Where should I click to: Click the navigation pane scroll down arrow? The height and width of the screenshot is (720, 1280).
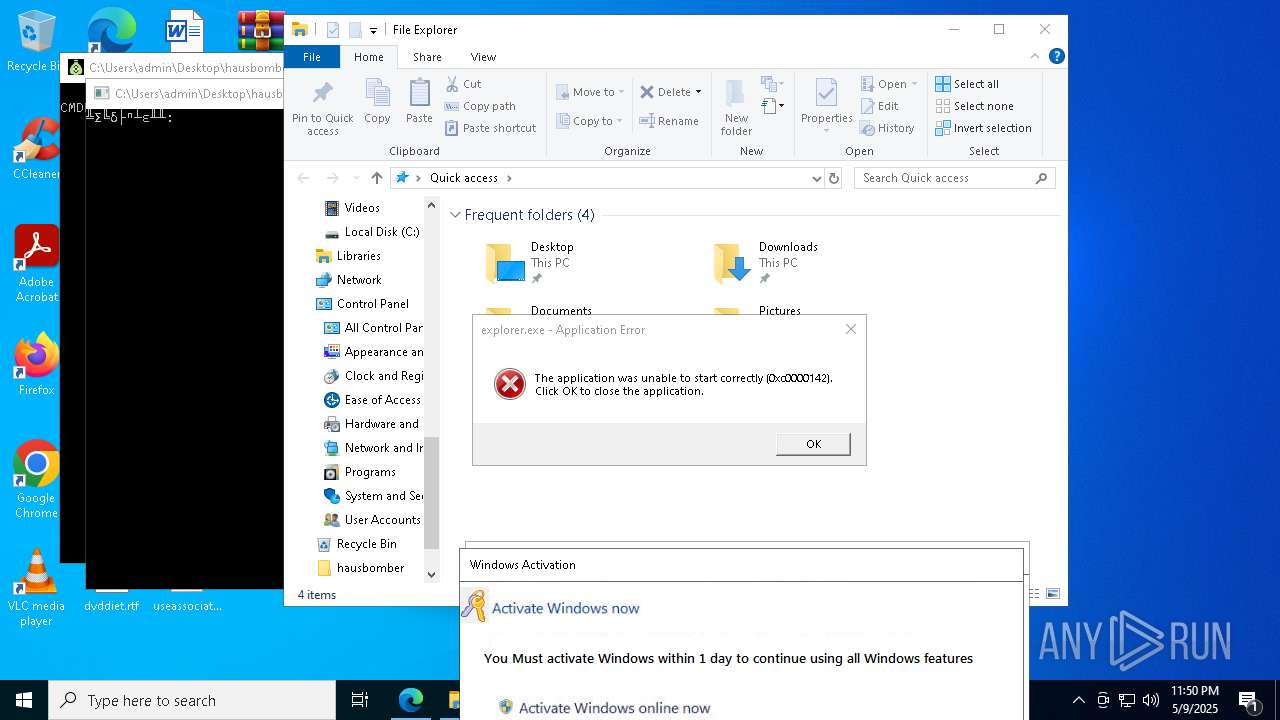coord(432,574)
